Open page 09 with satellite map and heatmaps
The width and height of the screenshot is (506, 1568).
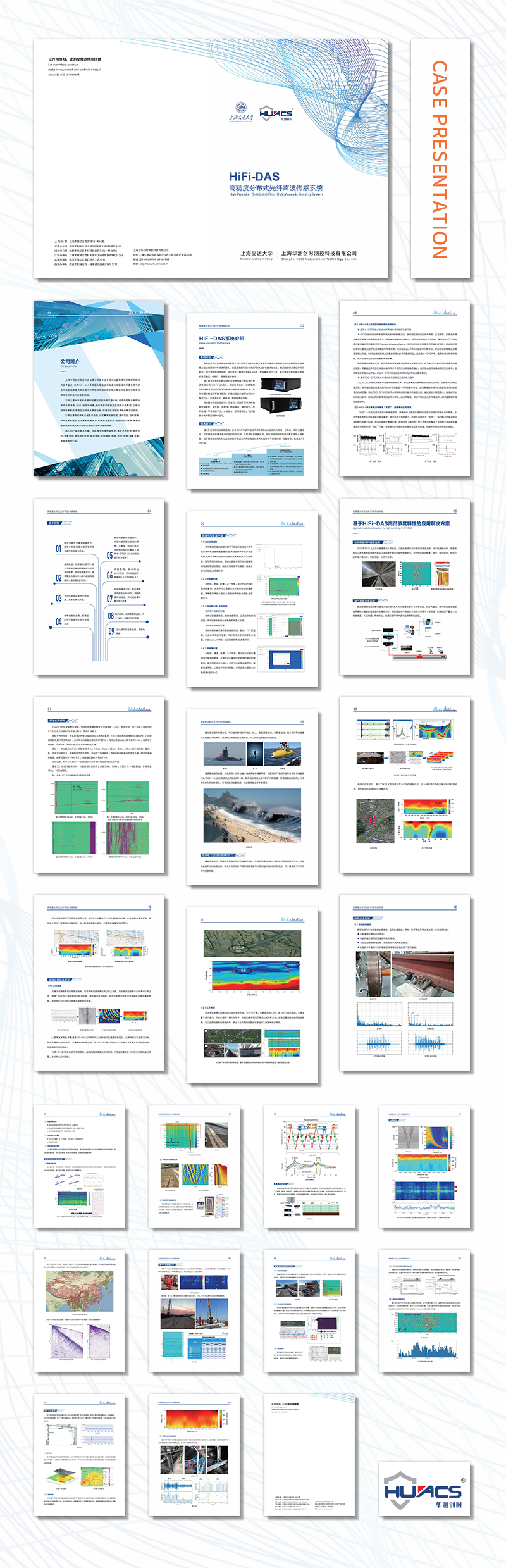click(405, 785)
